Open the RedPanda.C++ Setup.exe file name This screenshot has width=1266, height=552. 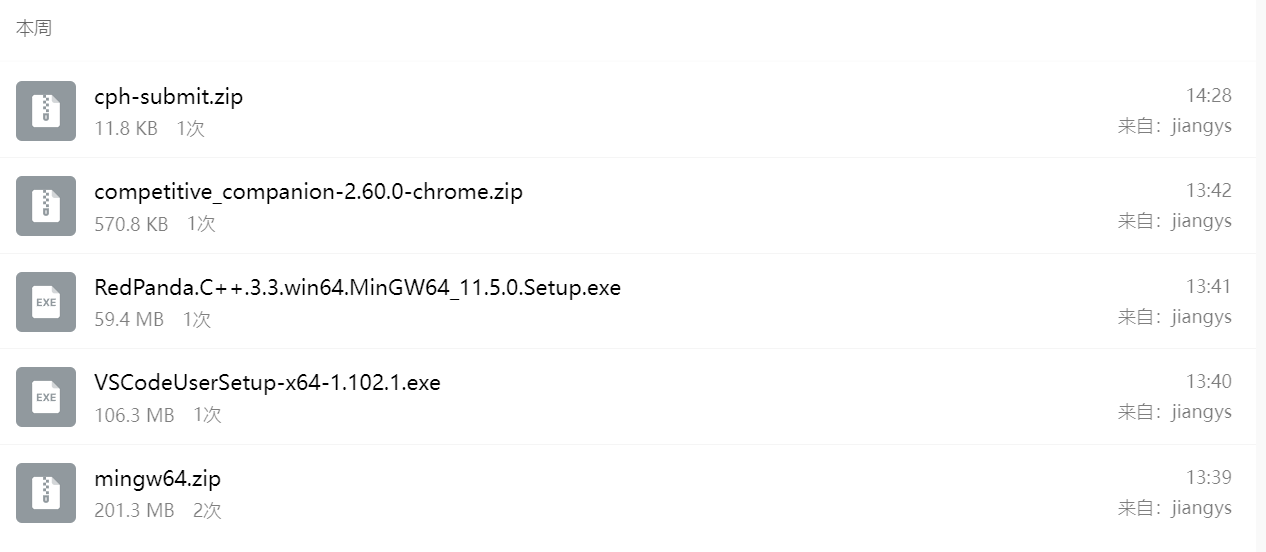click(x=357, y=288)
